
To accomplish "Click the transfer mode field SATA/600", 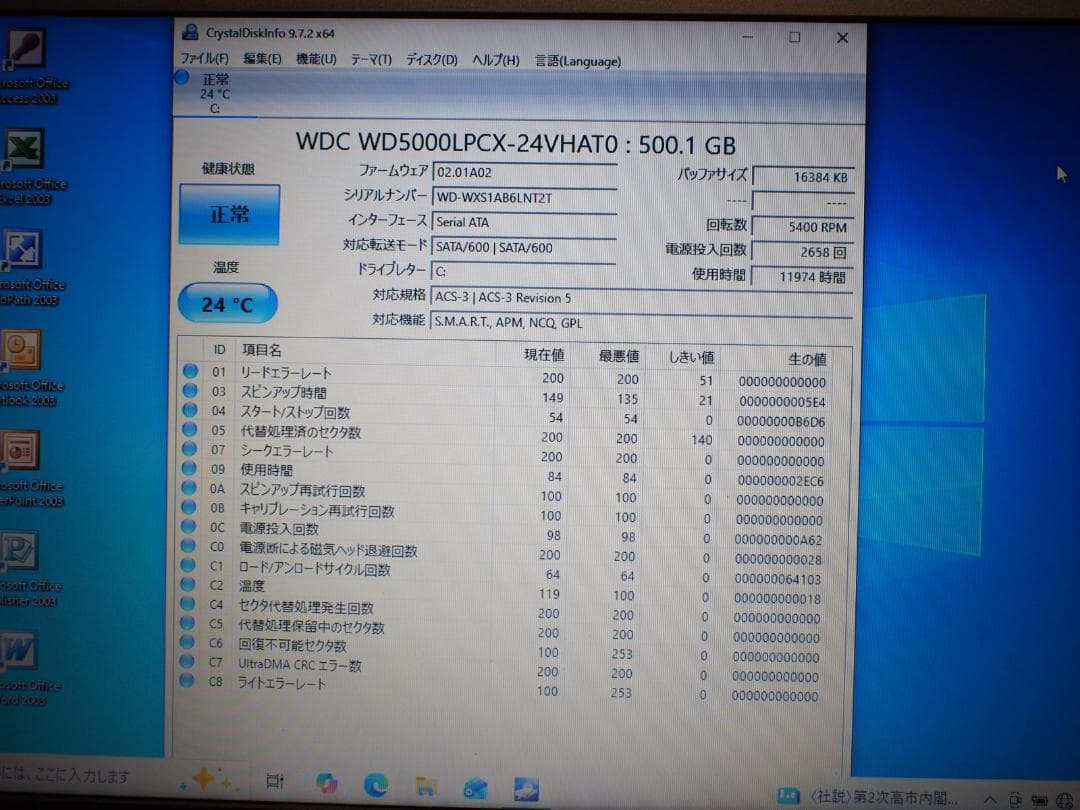I will click(523, 247).
